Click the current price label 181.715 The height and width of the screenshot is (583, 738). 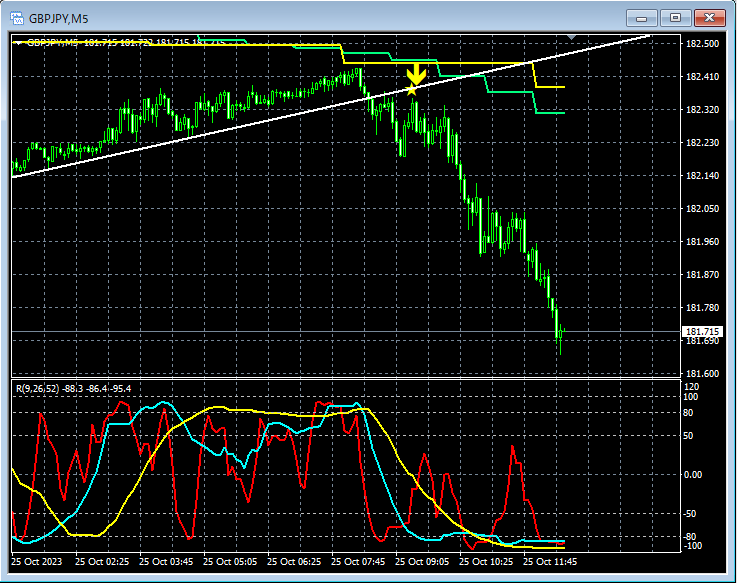702,332
